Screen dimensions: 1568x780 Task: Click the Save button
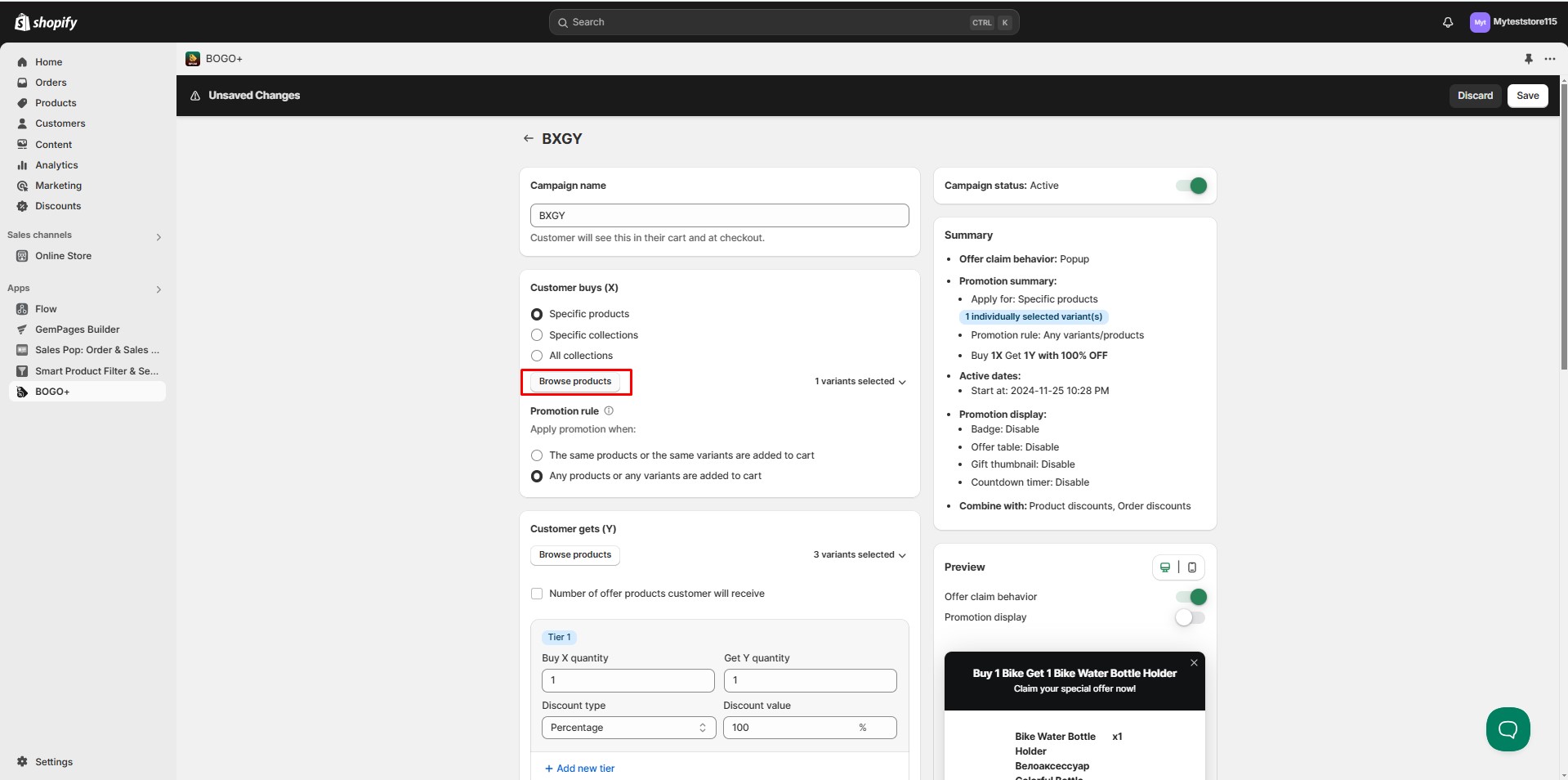point(1526,96)
